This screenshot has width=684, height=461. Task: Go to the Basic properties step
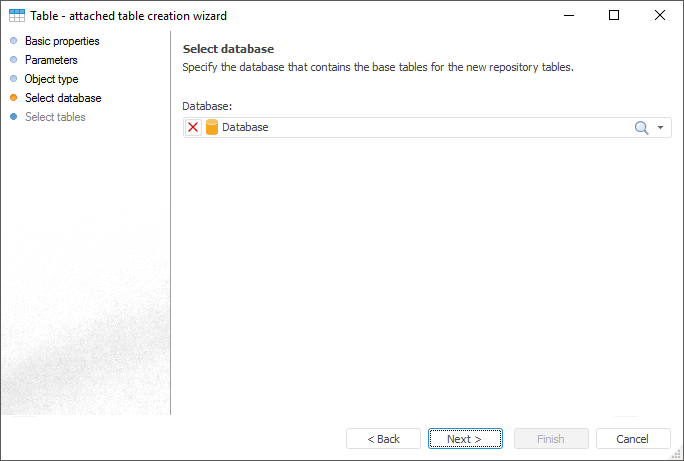[x=62, y=41]
